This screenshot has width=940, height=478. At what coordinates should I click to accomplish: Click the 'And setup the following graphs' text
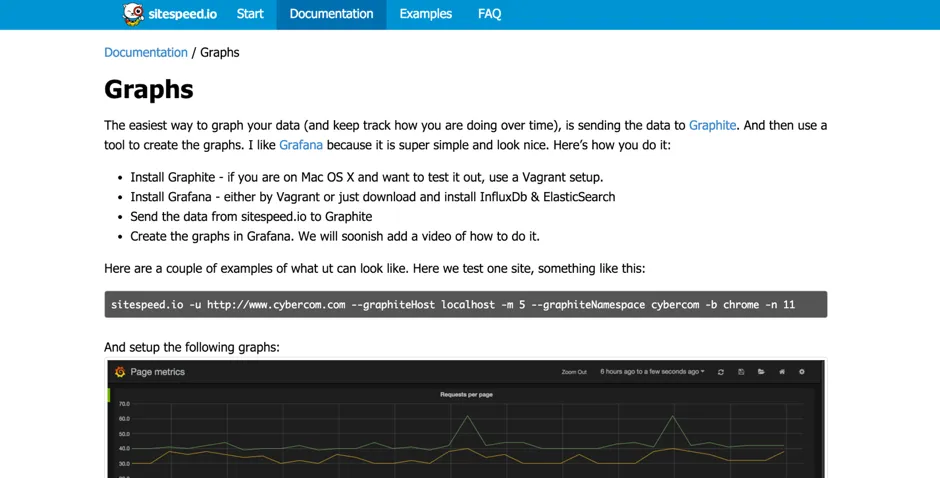(192, 347)
